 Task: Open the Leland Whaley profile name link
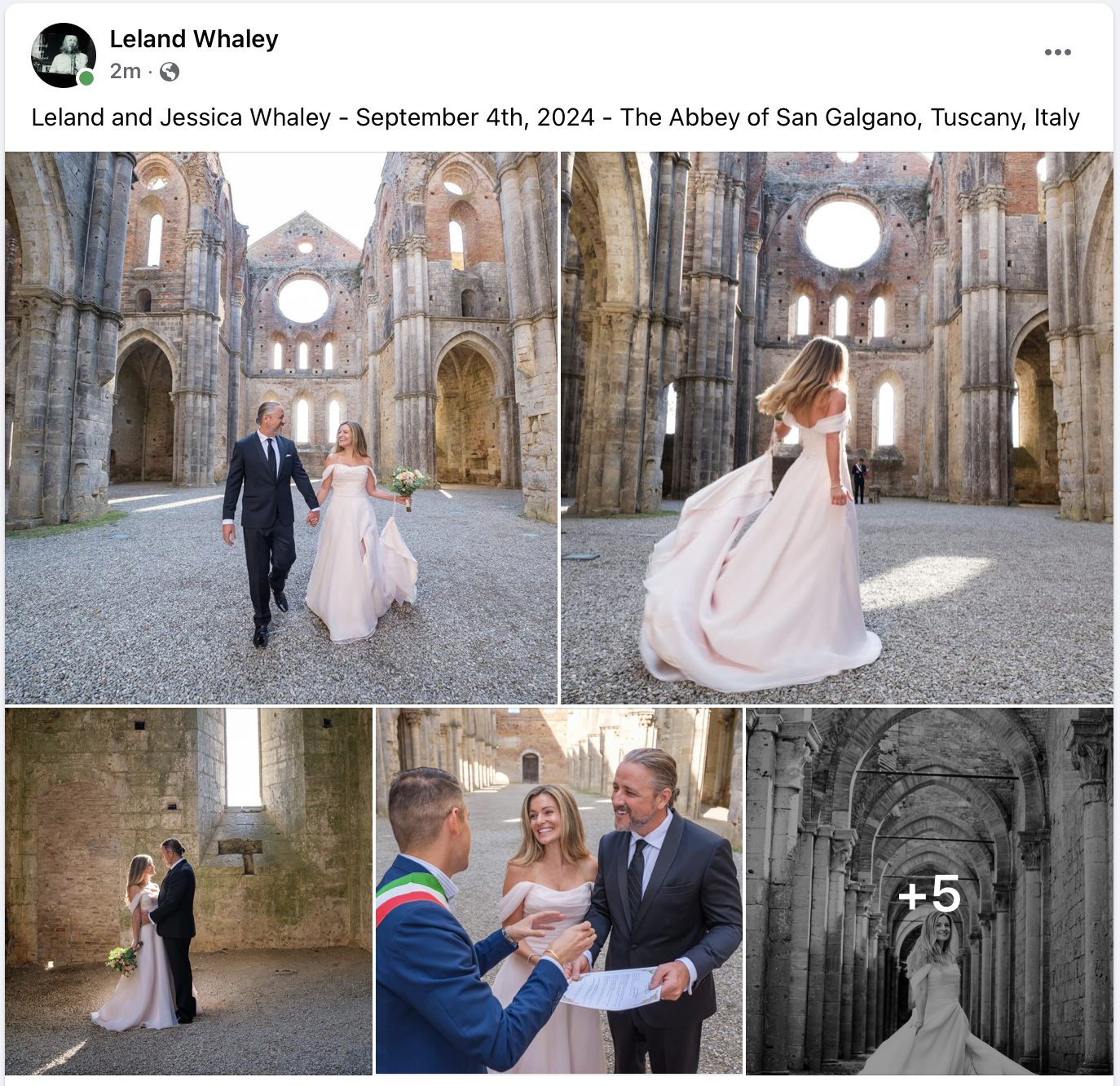tap(194, 39)
